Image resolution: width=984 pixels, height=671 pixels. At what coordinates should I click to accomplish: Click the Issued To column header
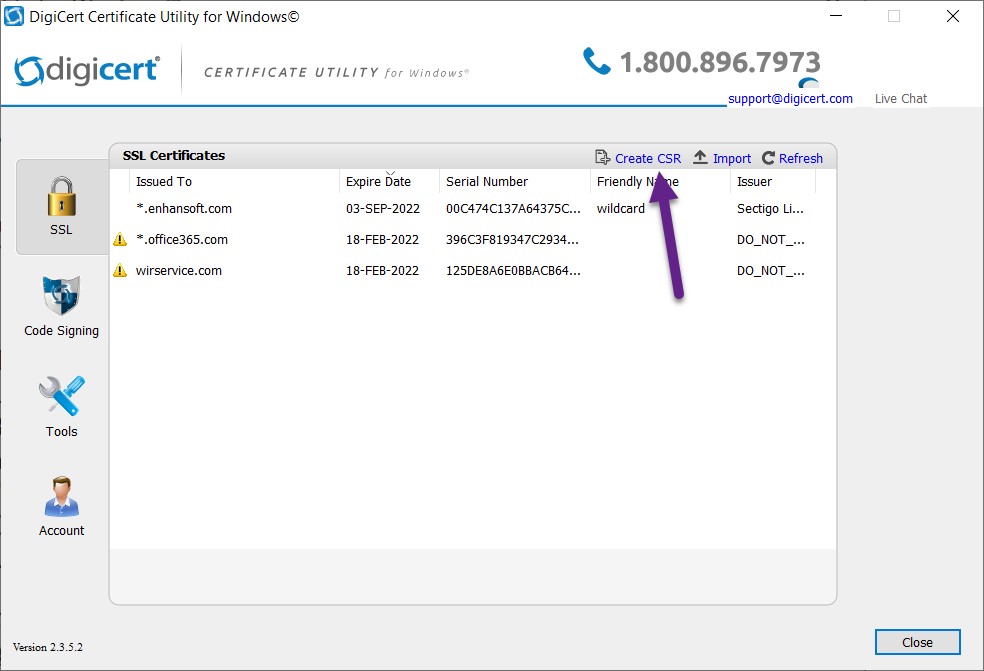point(163,181)
